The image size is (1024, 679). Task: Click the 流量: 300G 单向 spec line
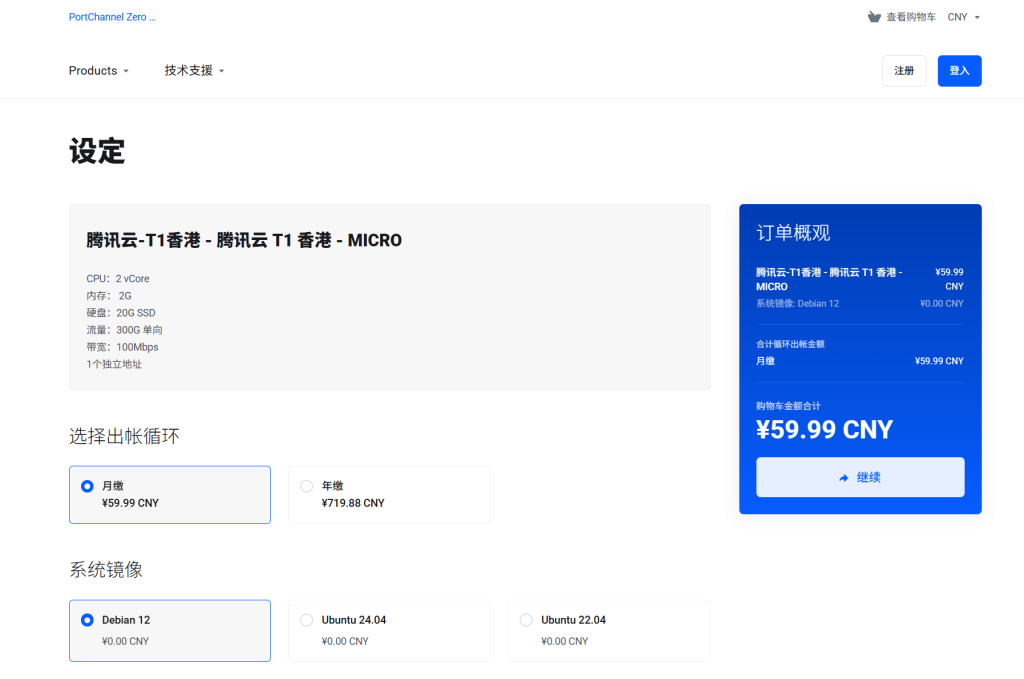[x=124, y=330]
